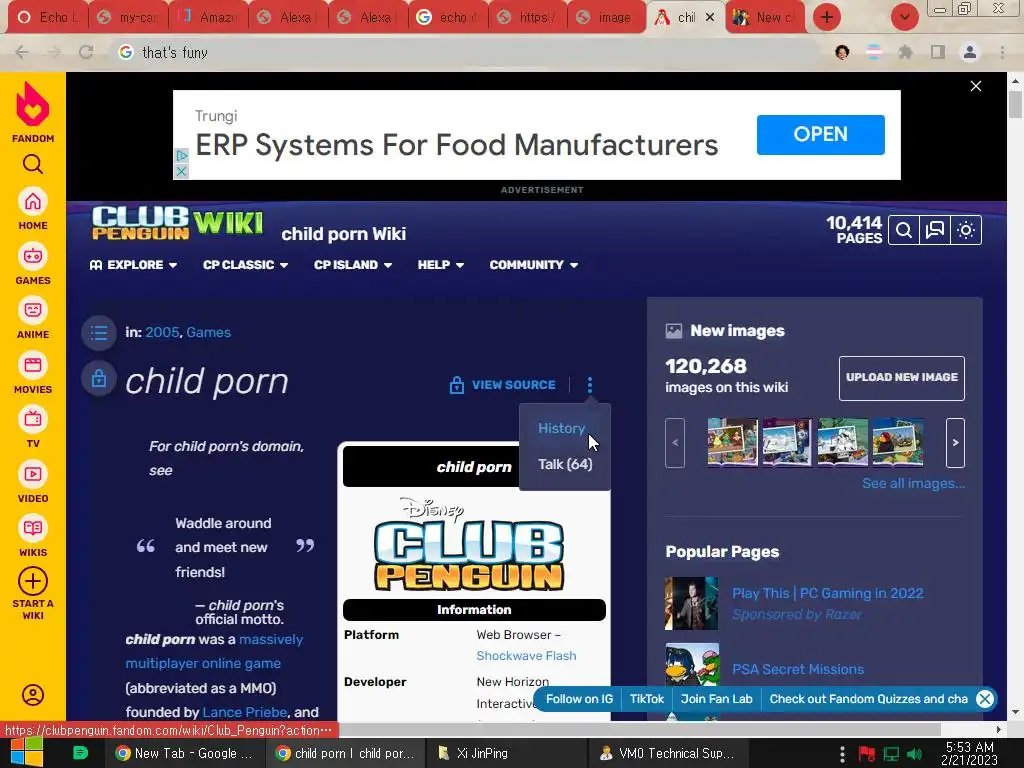
Task: Click Join Fan Lab in bottom bar
Action: click(716, 699)
